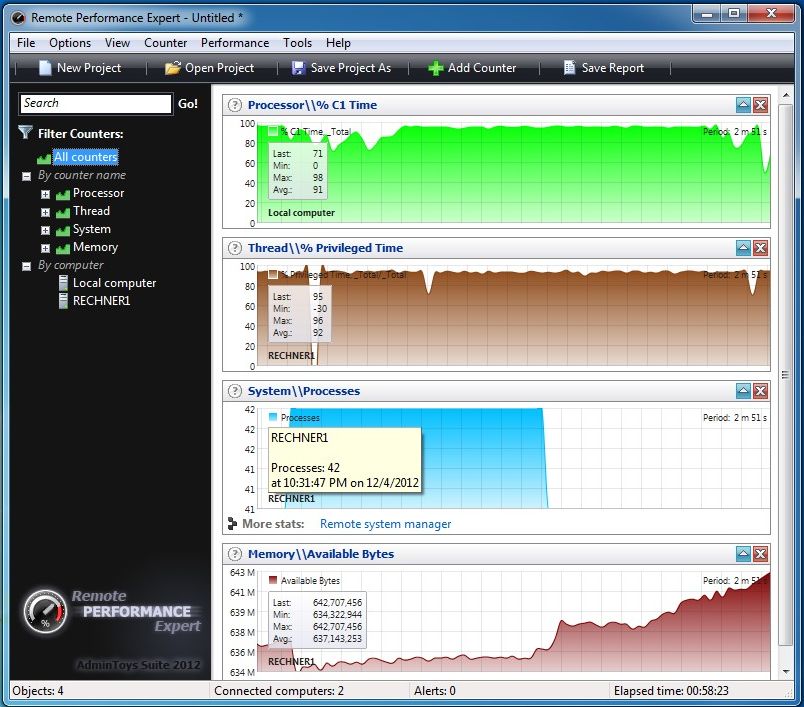Open the Tools menu
The width and height of the screenshot is (804, 707).
[x=297, y=43]
